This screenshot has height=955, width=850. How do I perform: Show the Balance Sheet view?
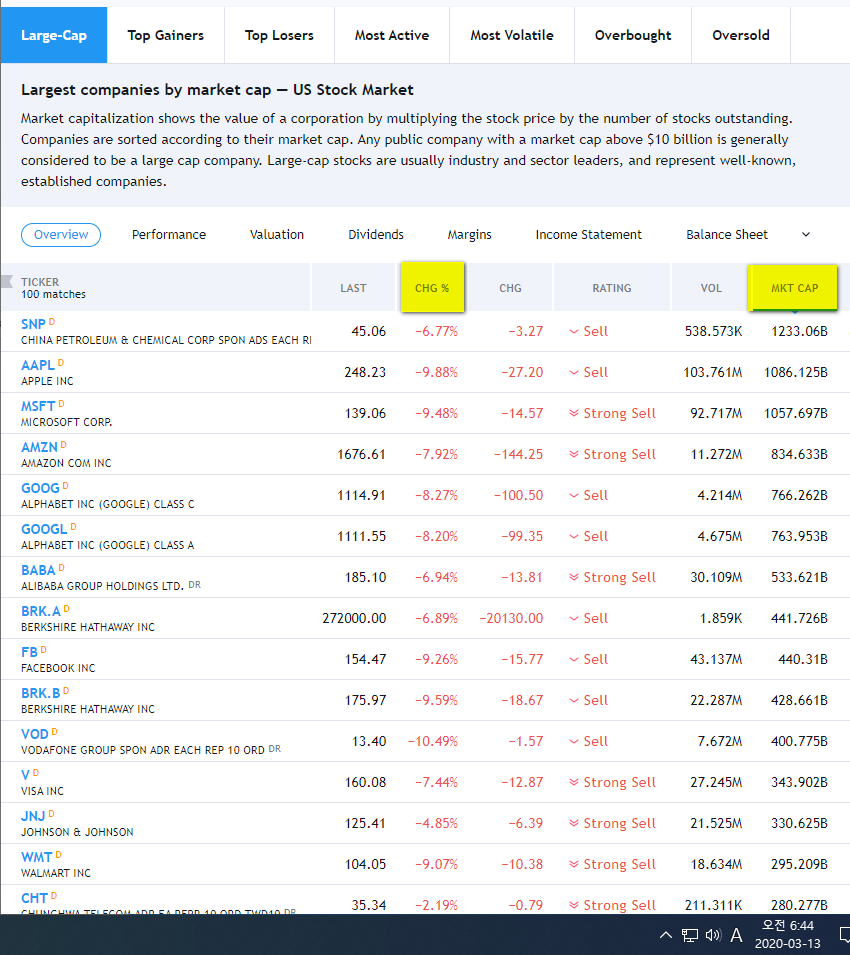(727, 235)
